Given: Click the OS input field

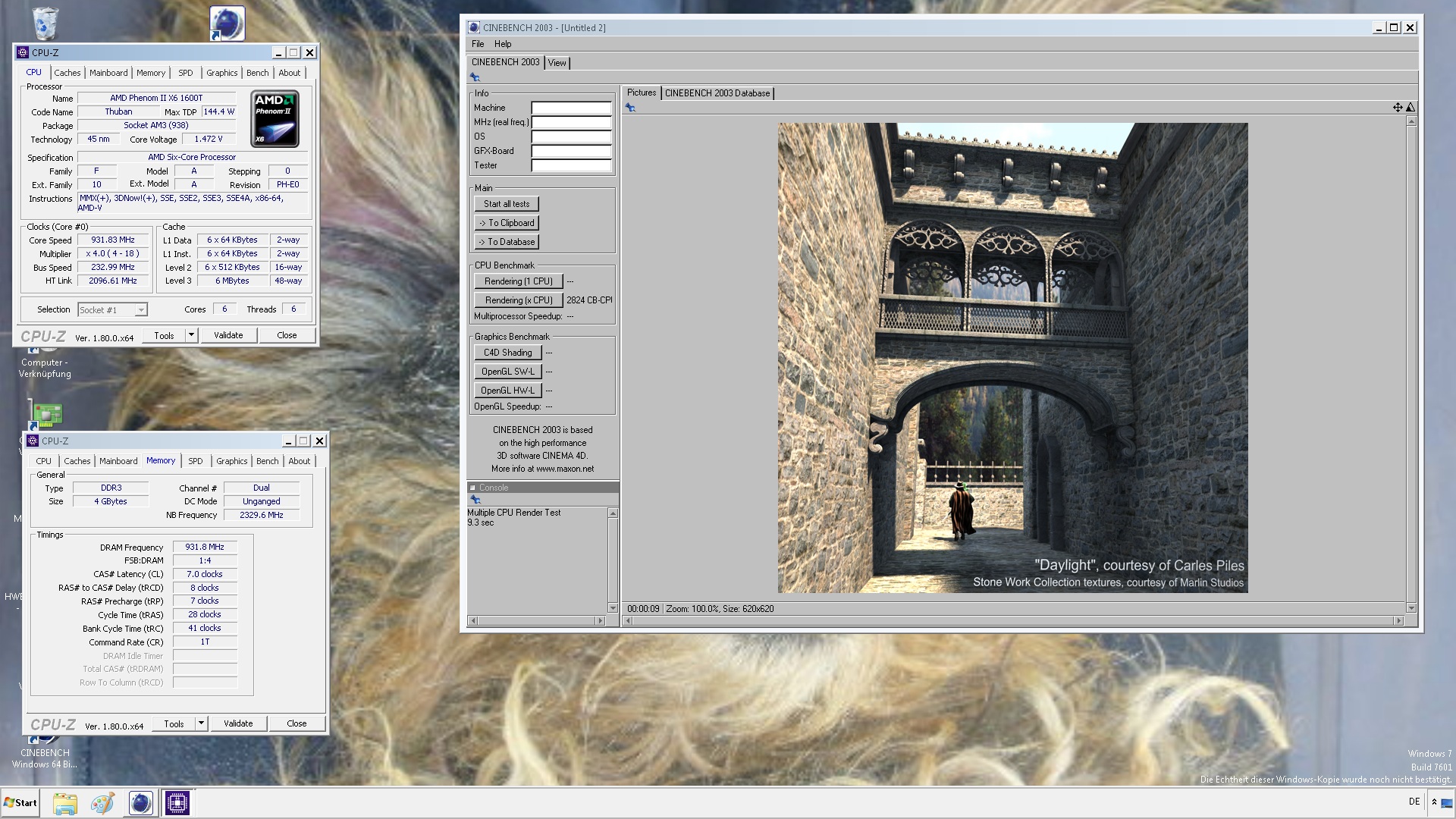Looking at the screenshot, I should pyautogui.click(x=571, y=136).
